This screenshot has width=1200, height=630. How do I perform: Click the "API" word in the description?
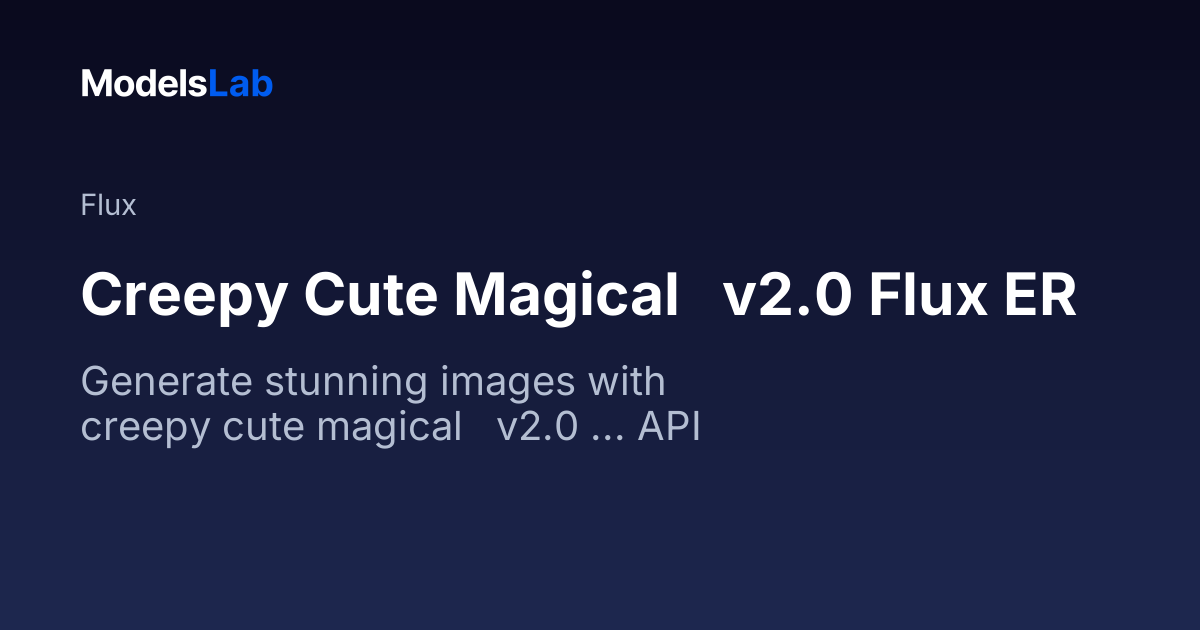(x=669, y=427)
